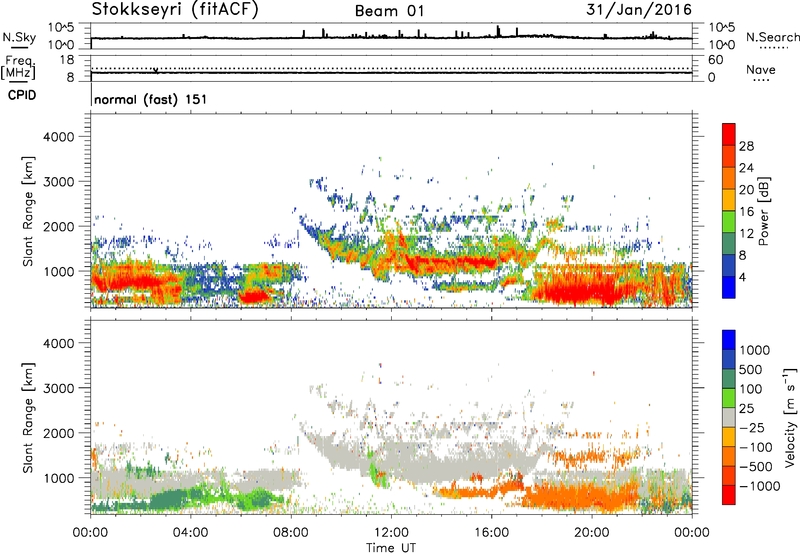Click the '20:00' time axis tick label

click(x=591, y=533)
